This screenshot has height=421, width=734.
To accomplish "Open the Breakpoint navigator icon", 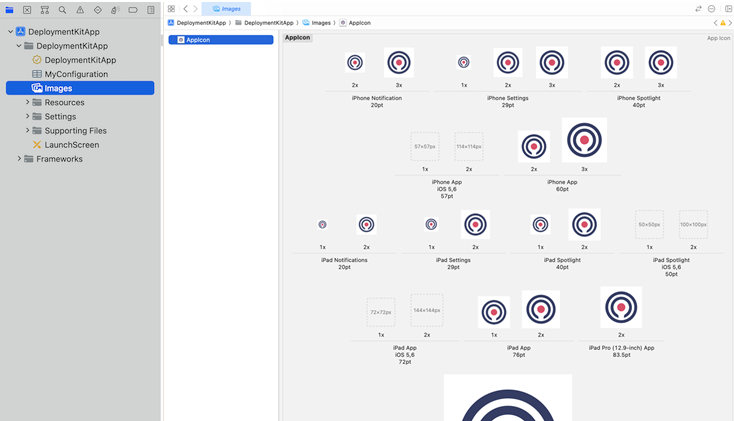I will pos(133,10).
